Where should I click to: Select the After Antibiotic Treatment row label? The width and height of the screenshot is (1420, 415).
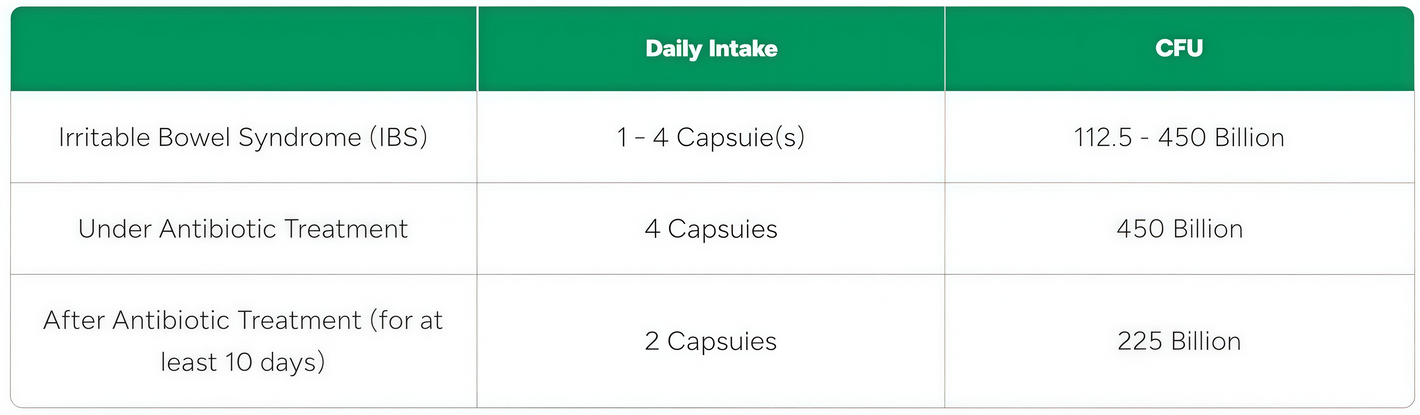point(243,341)
